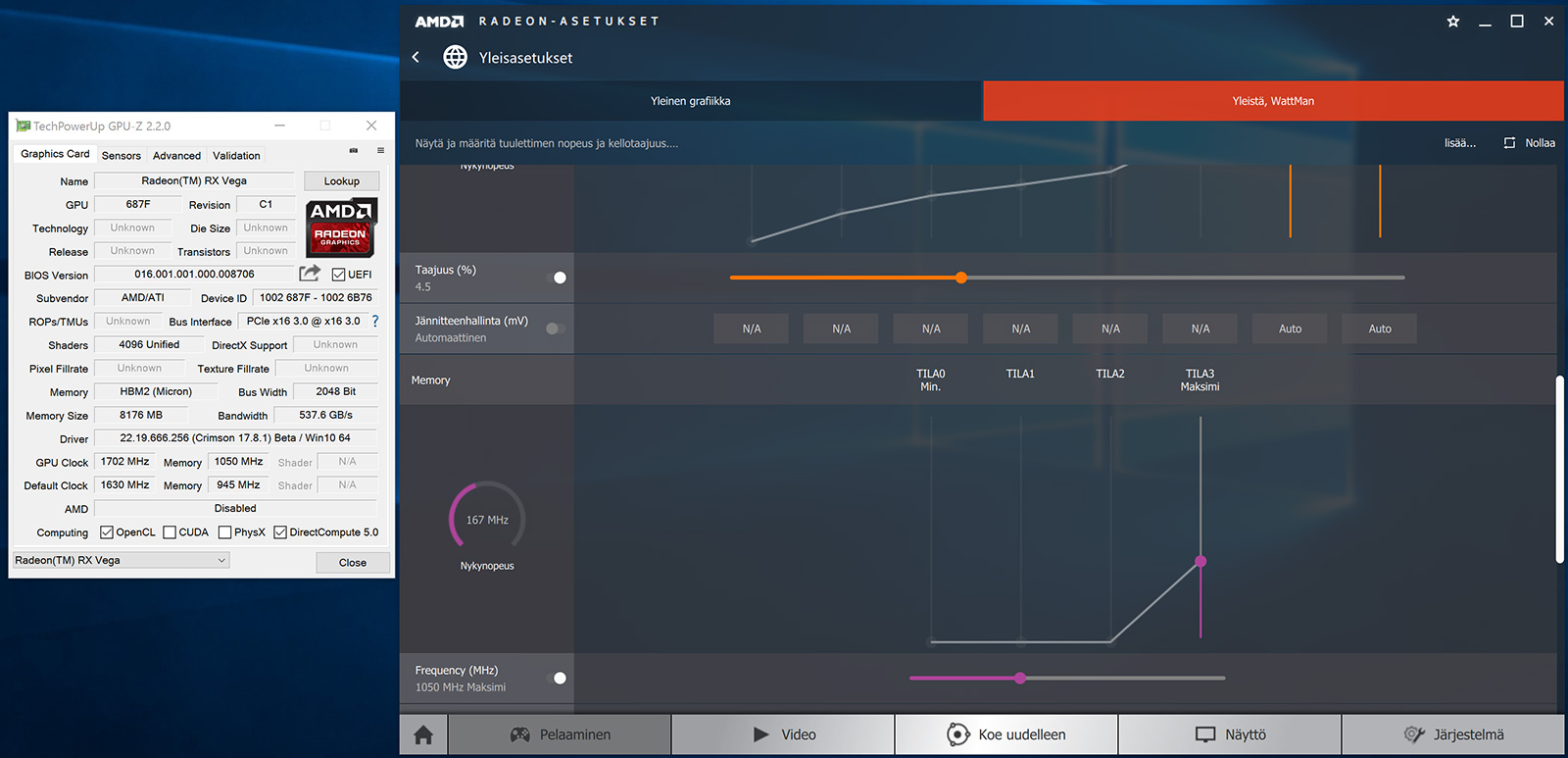Click the AMD logo in Radeon window
This screenshot has height=758, width=1568.
[x=439, y=22]
